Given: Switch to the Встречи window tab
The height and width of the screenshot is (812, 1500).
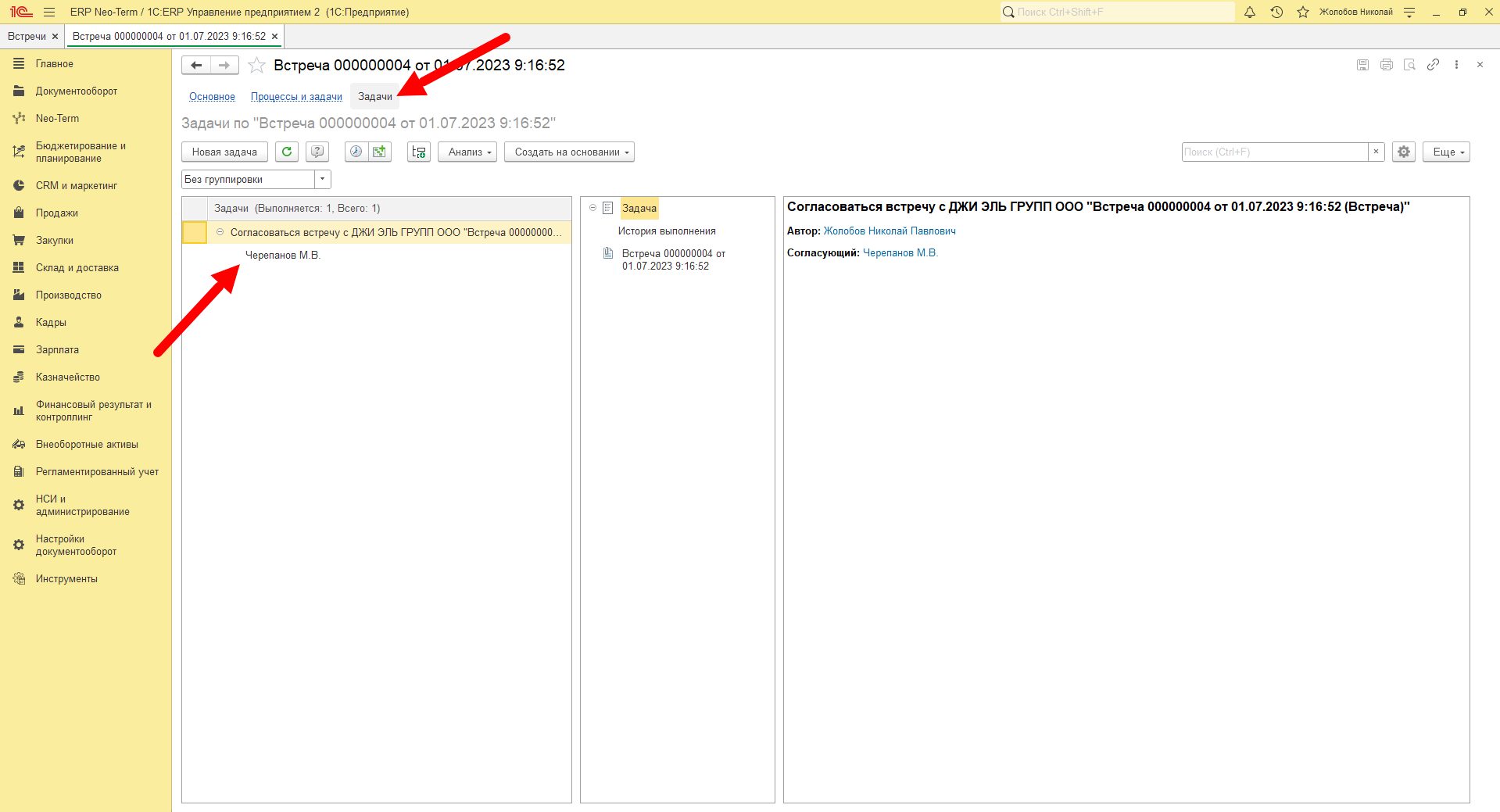Looking at the screenshot, I should pyautogui.click(x=27, y=37).
